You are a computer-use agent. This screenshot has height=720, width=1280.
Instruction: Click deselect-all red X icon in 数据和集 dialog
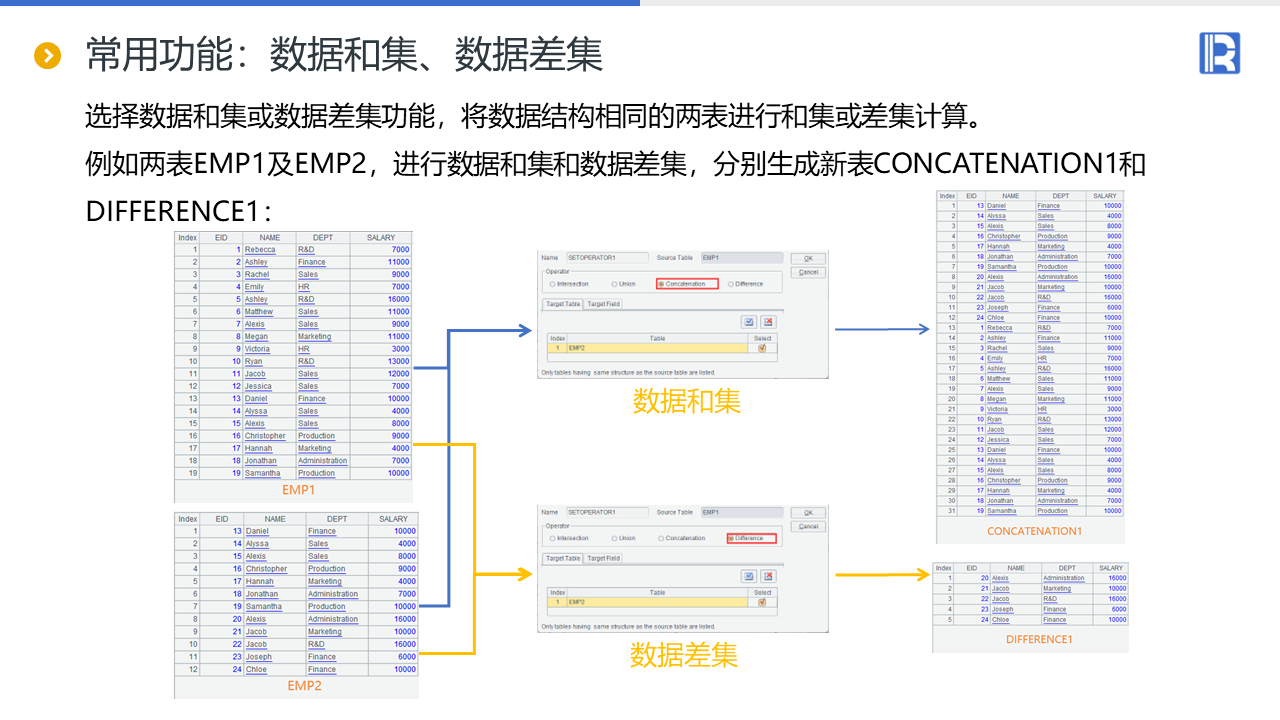[x=768, y=322]
